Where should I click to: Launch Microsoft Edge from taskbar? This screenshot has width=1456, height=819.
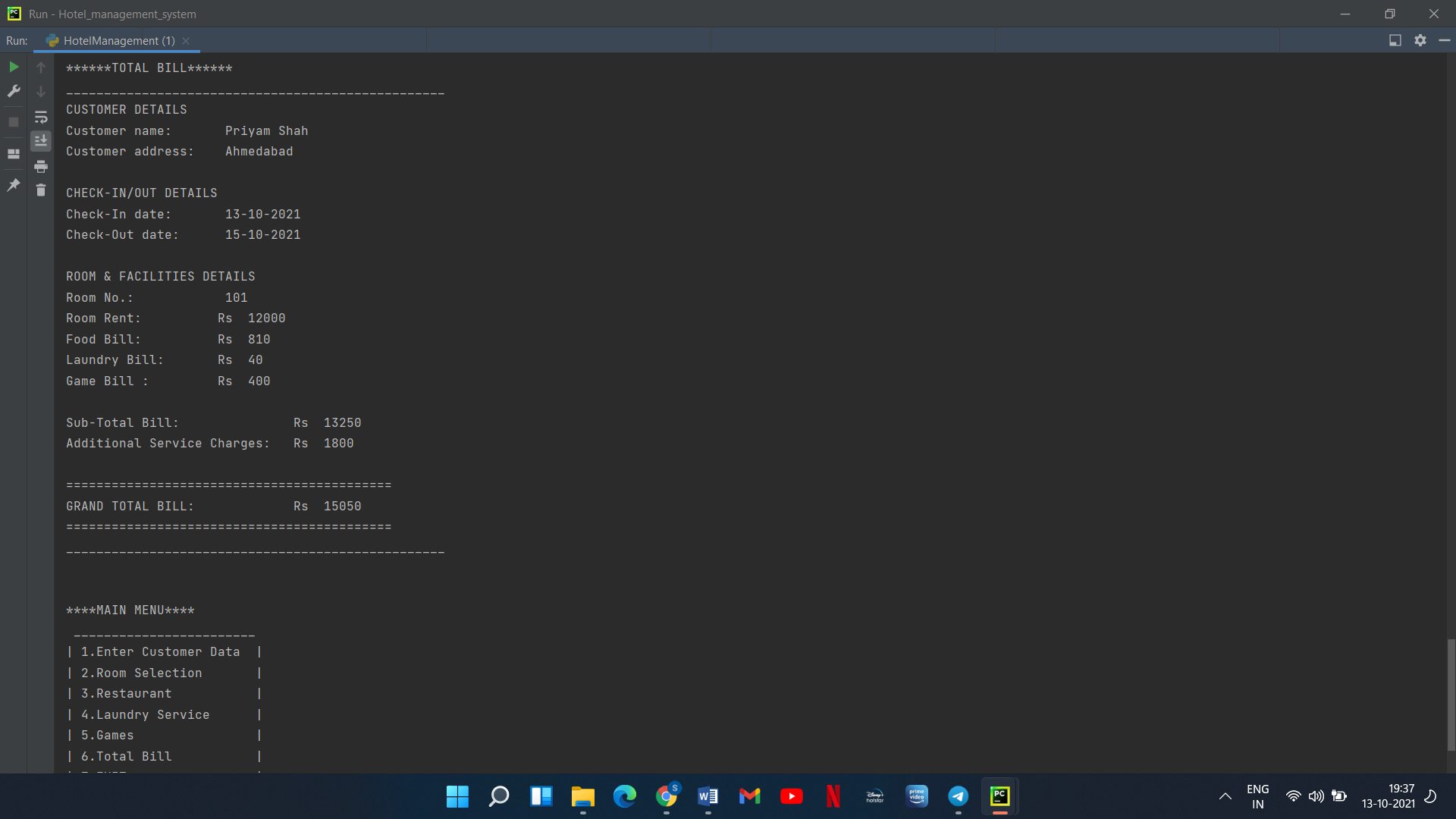[x=624, y=796]
